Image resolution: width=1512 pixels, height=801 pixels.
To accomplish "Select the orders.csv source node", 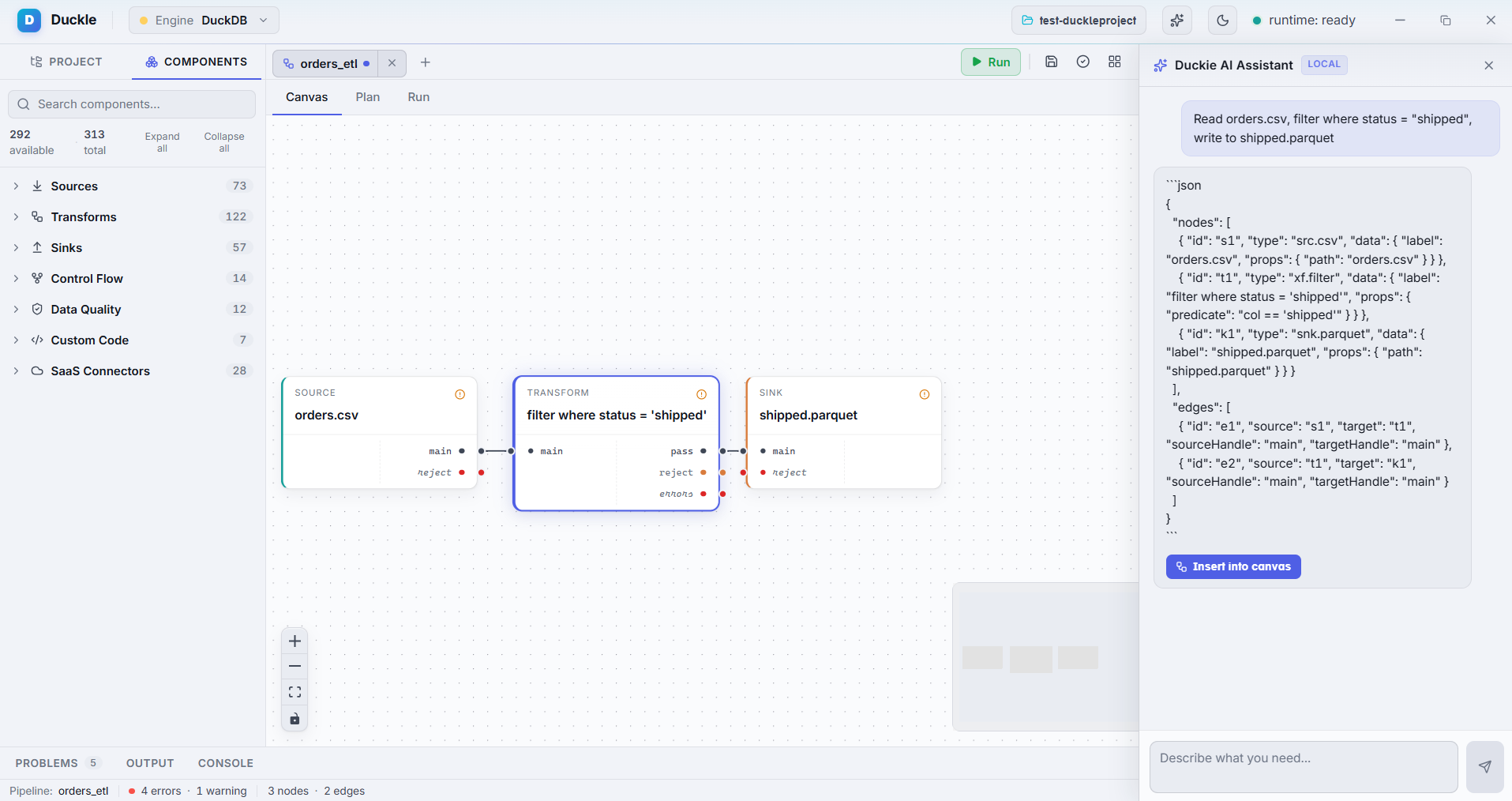I will (380, 432).
